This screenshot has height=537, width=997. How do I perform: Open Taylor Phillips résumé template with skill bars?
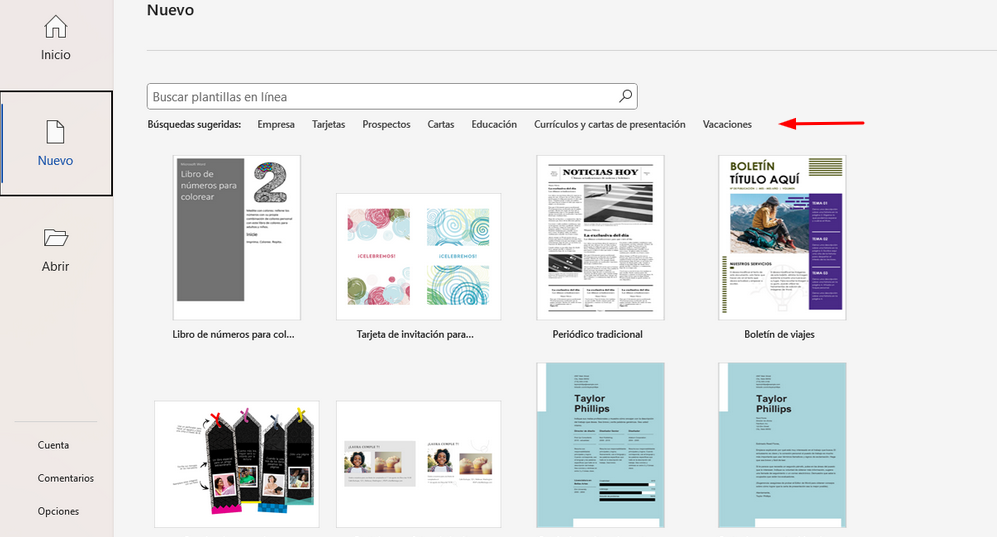(600, 445)
